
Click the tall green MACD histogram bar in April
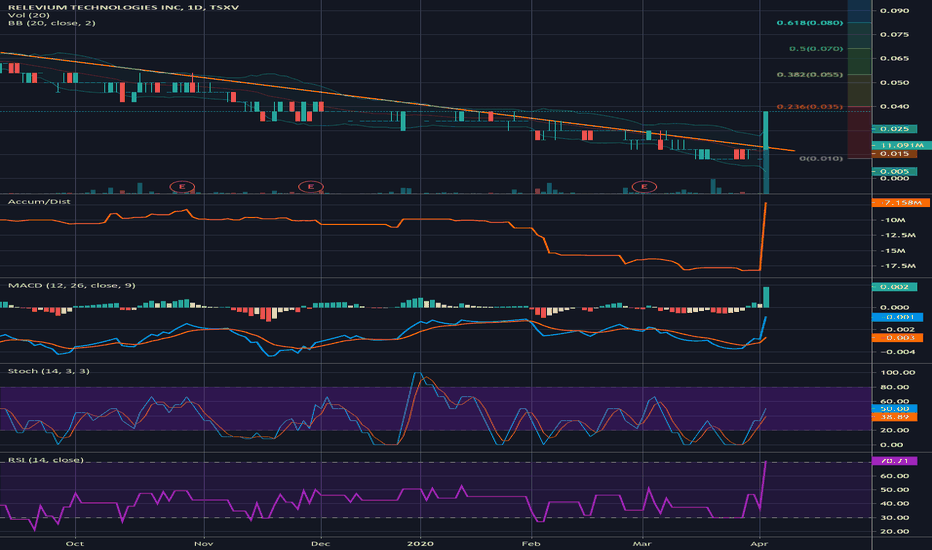(766, 297)
